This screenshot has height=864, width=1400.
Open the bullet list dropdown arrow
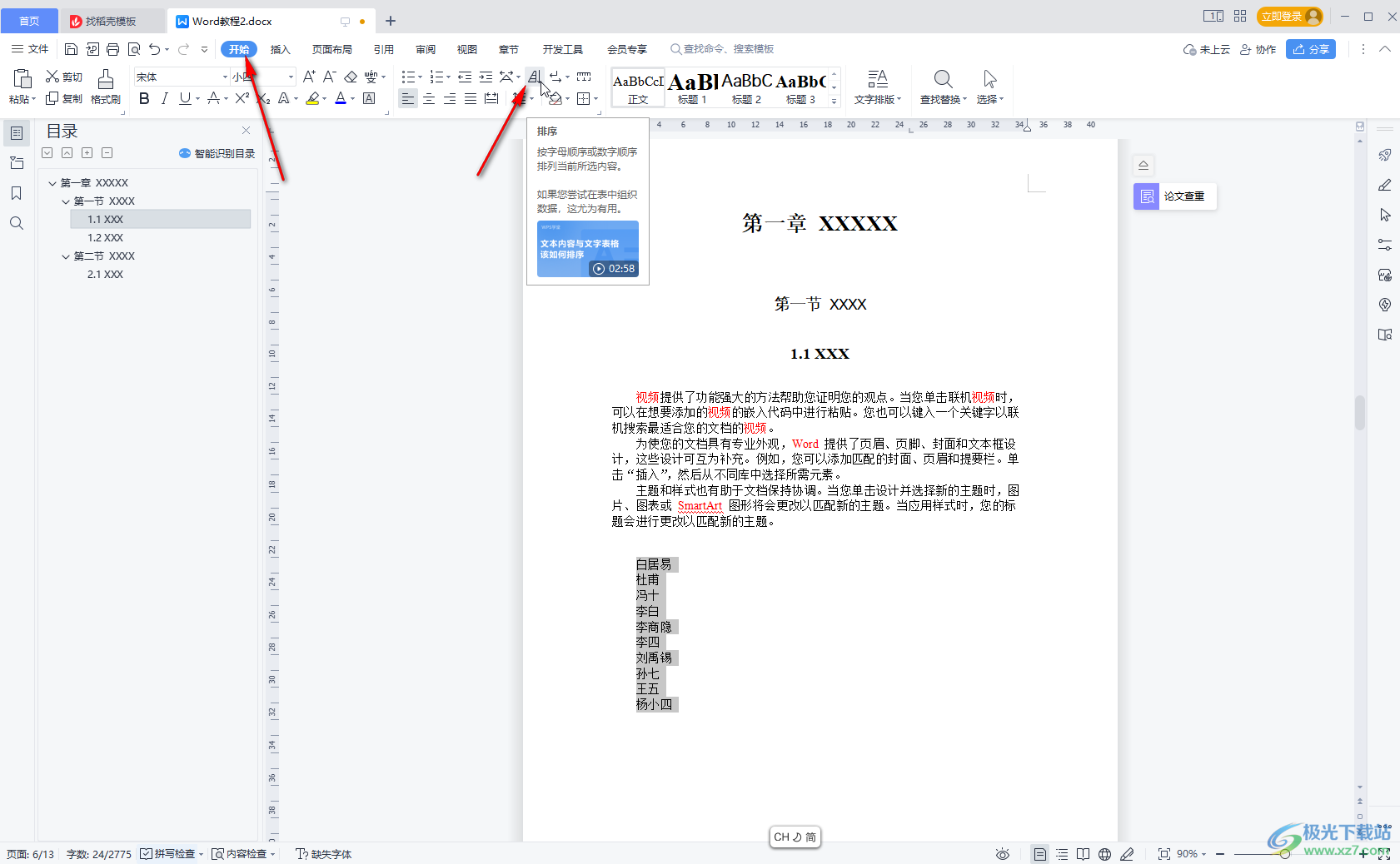420,77
